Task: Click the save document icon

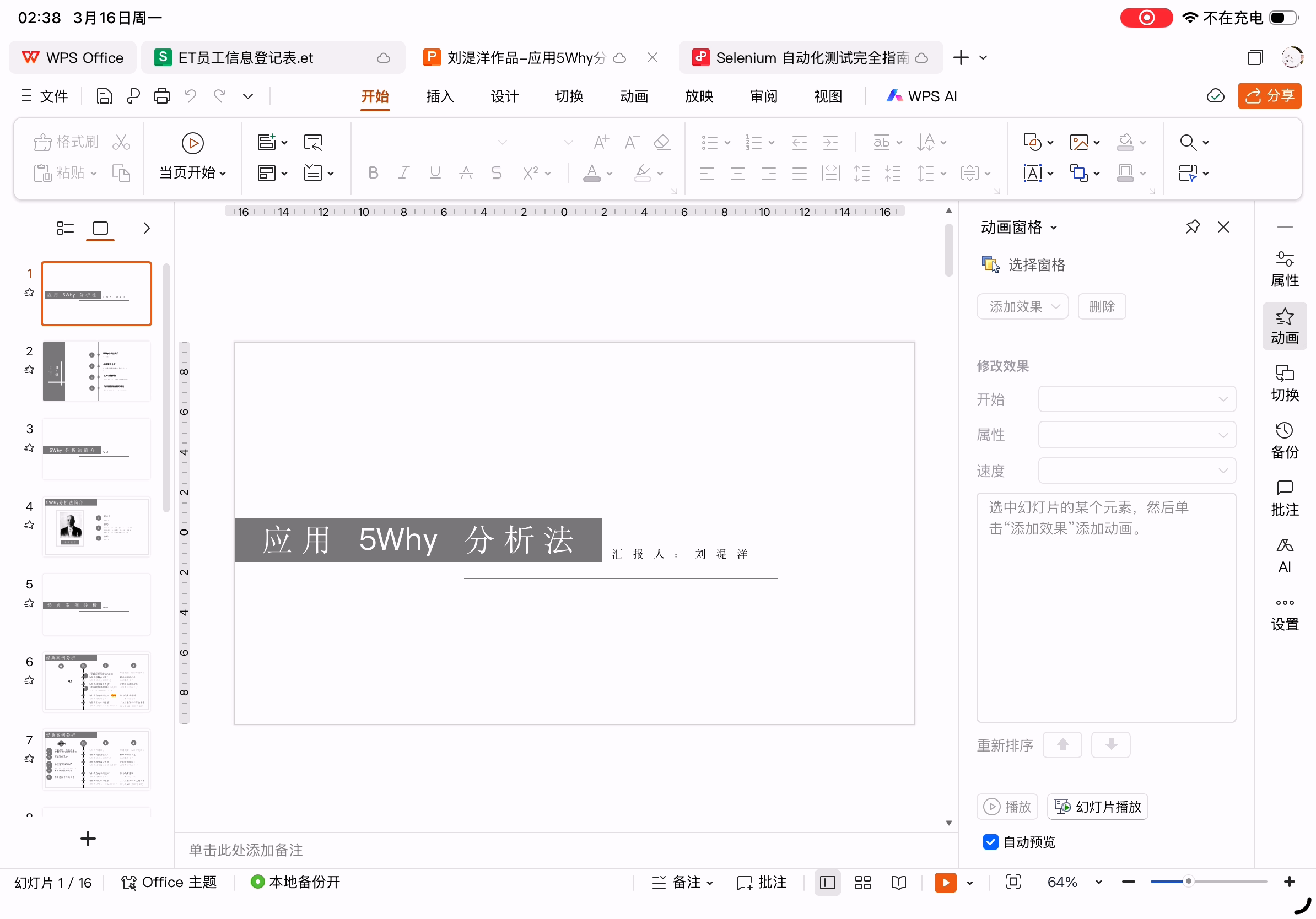Action: [x=104, y=96]
